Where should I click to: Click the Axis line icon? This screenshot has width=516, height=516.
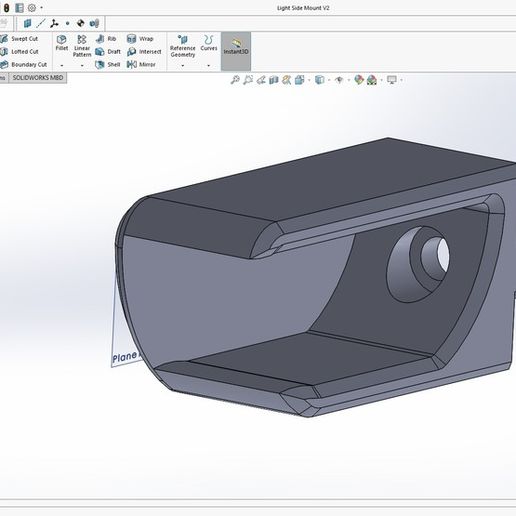[41, 23]
